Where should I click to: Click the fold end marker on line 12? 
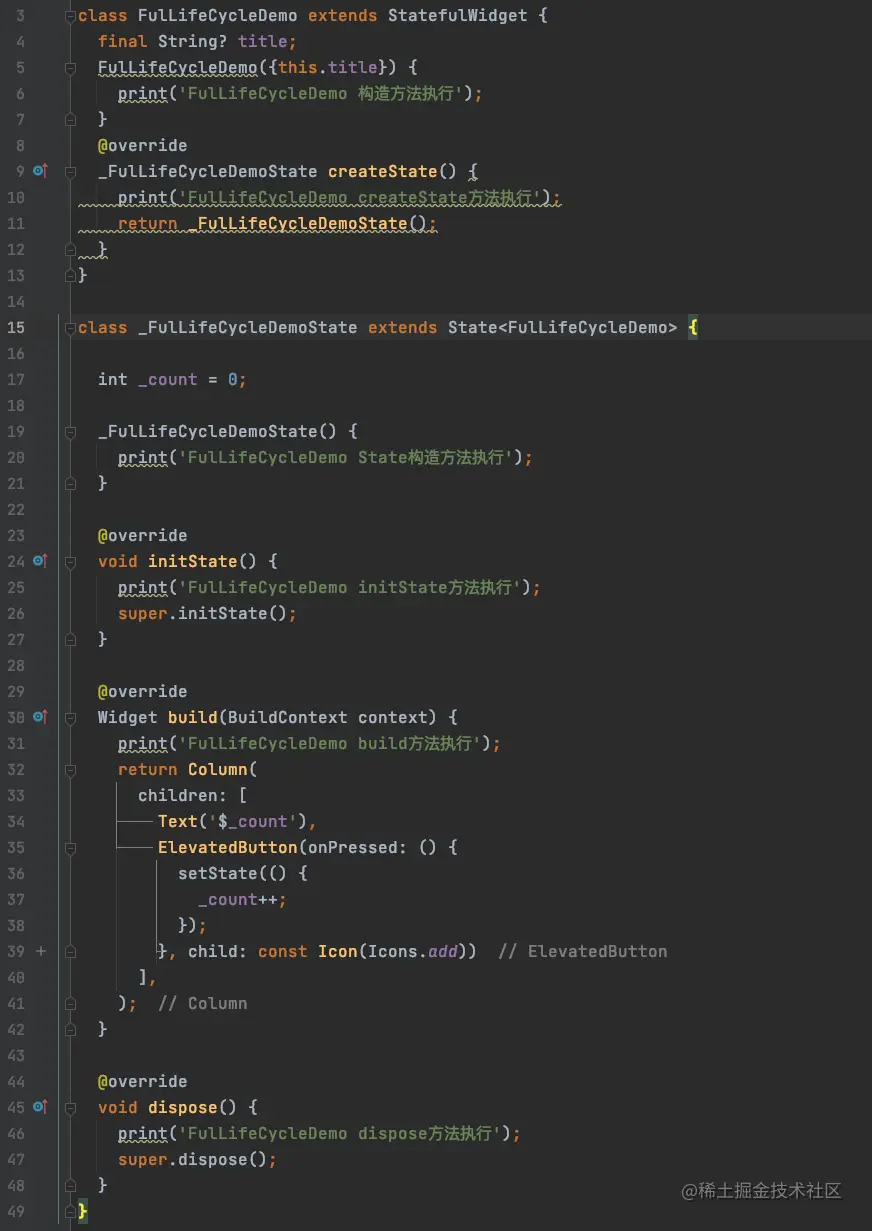(x=70, y=249)
